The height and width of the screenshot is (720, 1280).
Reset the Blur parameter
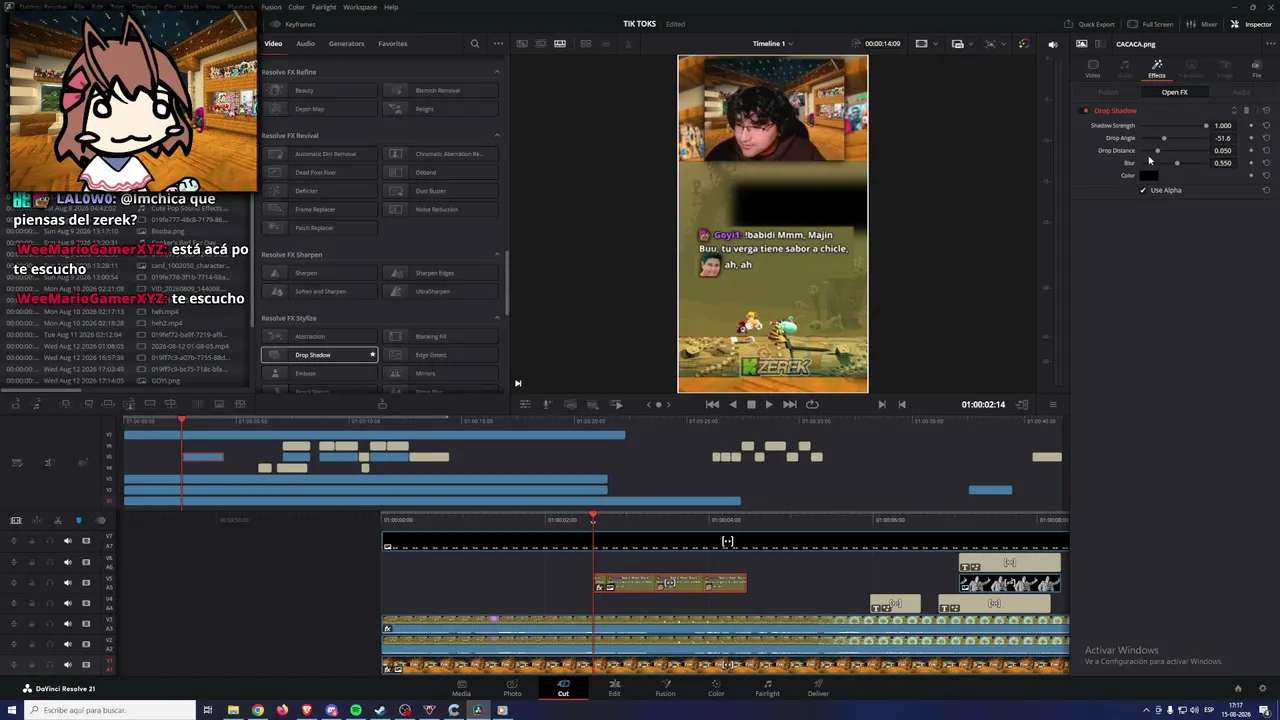(x=1266, y=163)
